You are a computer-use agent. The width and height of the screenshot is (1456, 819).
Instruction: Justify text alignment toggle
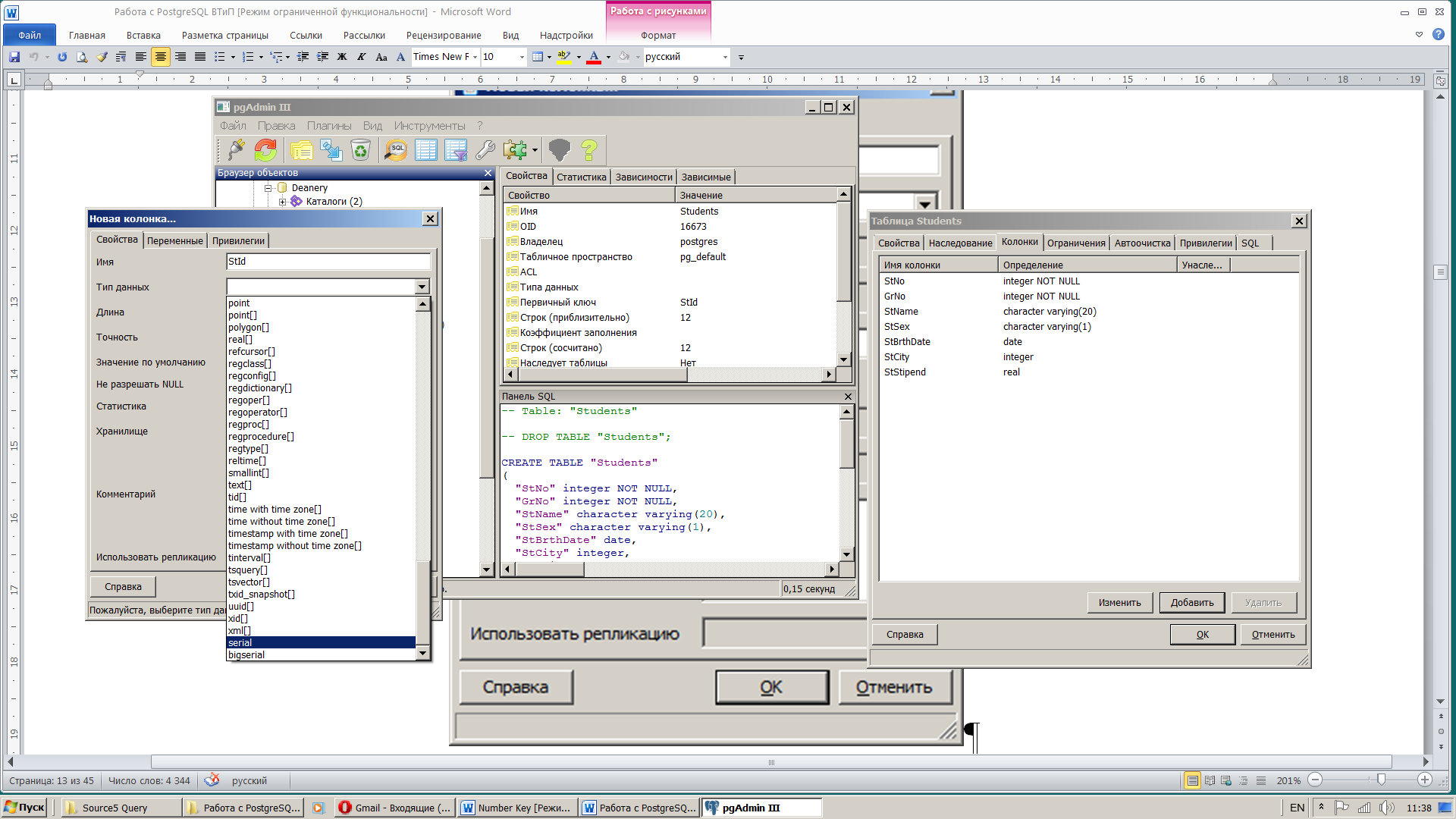point(200,57)
